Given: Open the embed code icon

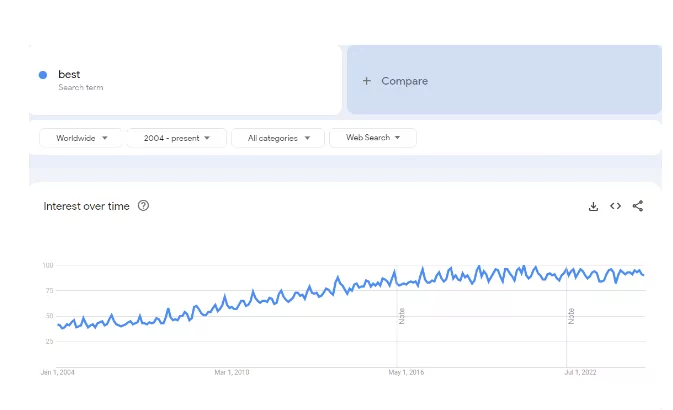Looking at the screenshot, I should click(x=615, y=206).
